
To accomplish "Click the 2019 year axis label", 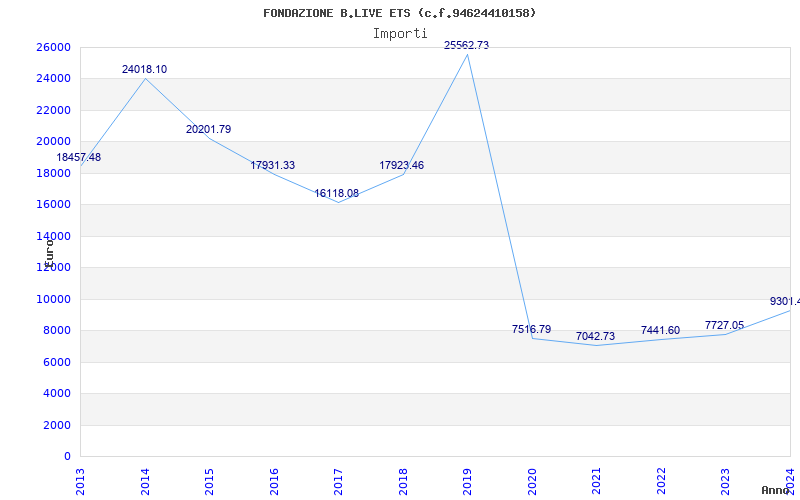I will (x=468, y=481).
